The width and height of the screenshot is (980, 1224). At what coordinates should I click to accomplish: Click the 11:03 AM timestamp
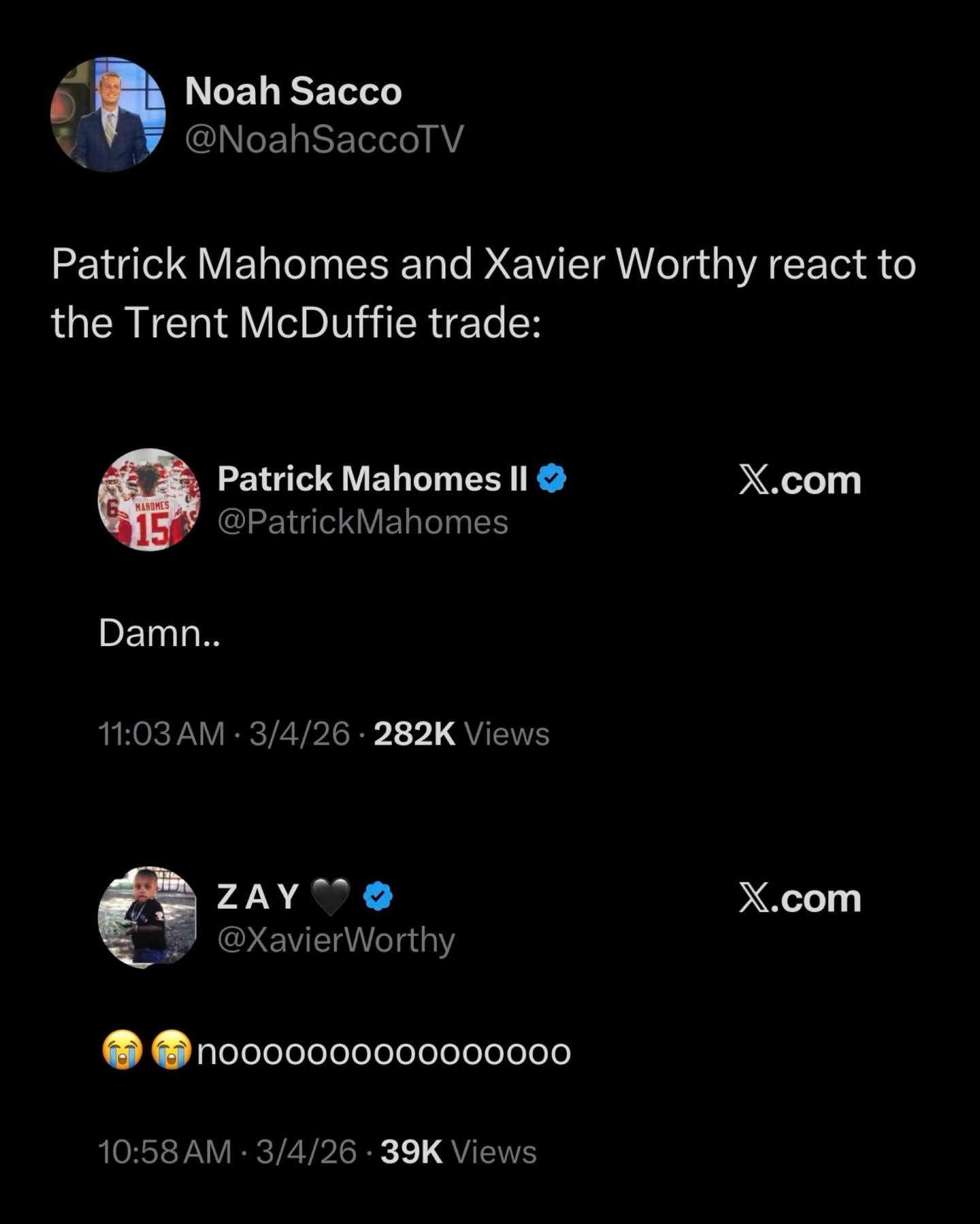tap(161, 734)
